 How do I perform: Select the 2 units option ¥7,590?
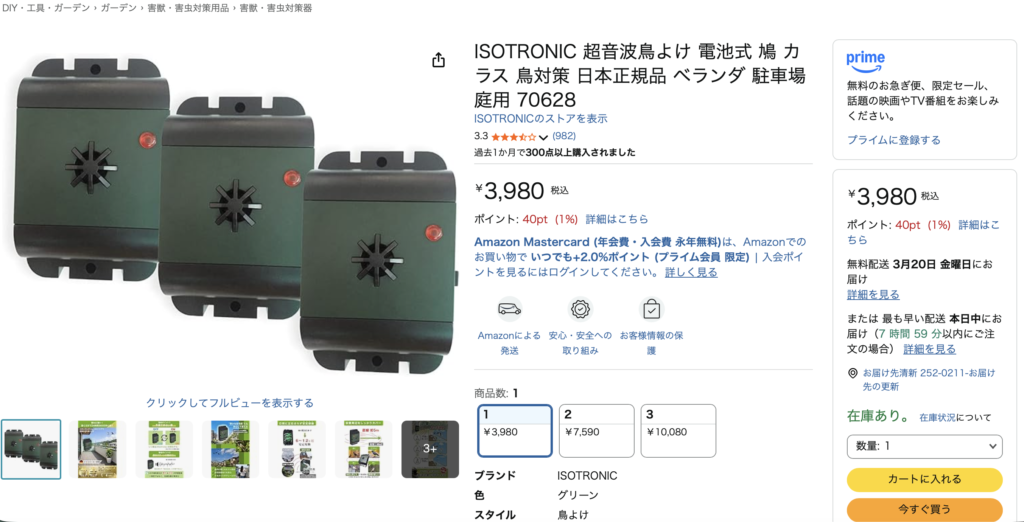pos(597,431)
